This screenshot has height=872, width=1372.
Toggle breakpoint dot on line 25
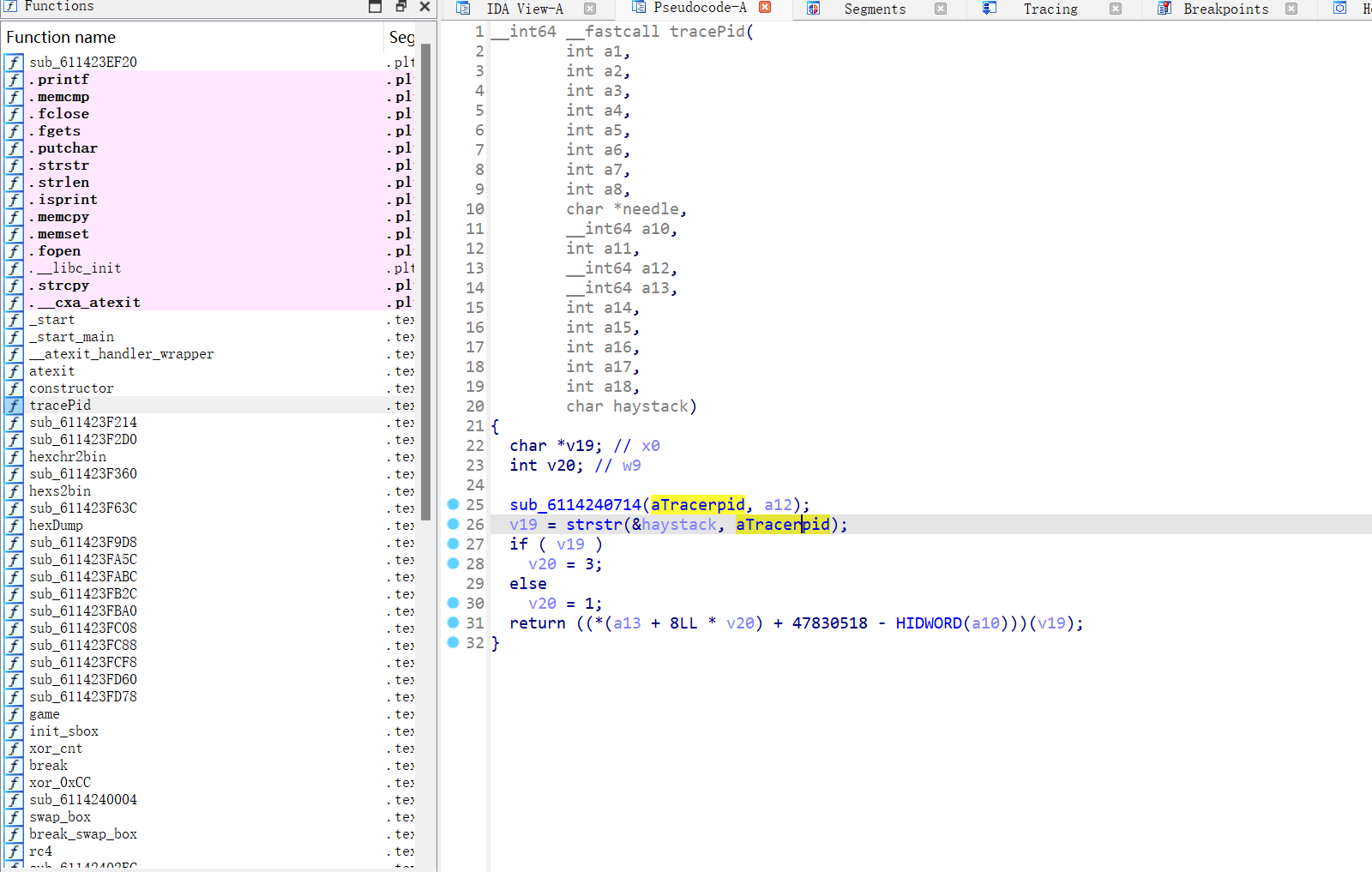pos(453,504)
